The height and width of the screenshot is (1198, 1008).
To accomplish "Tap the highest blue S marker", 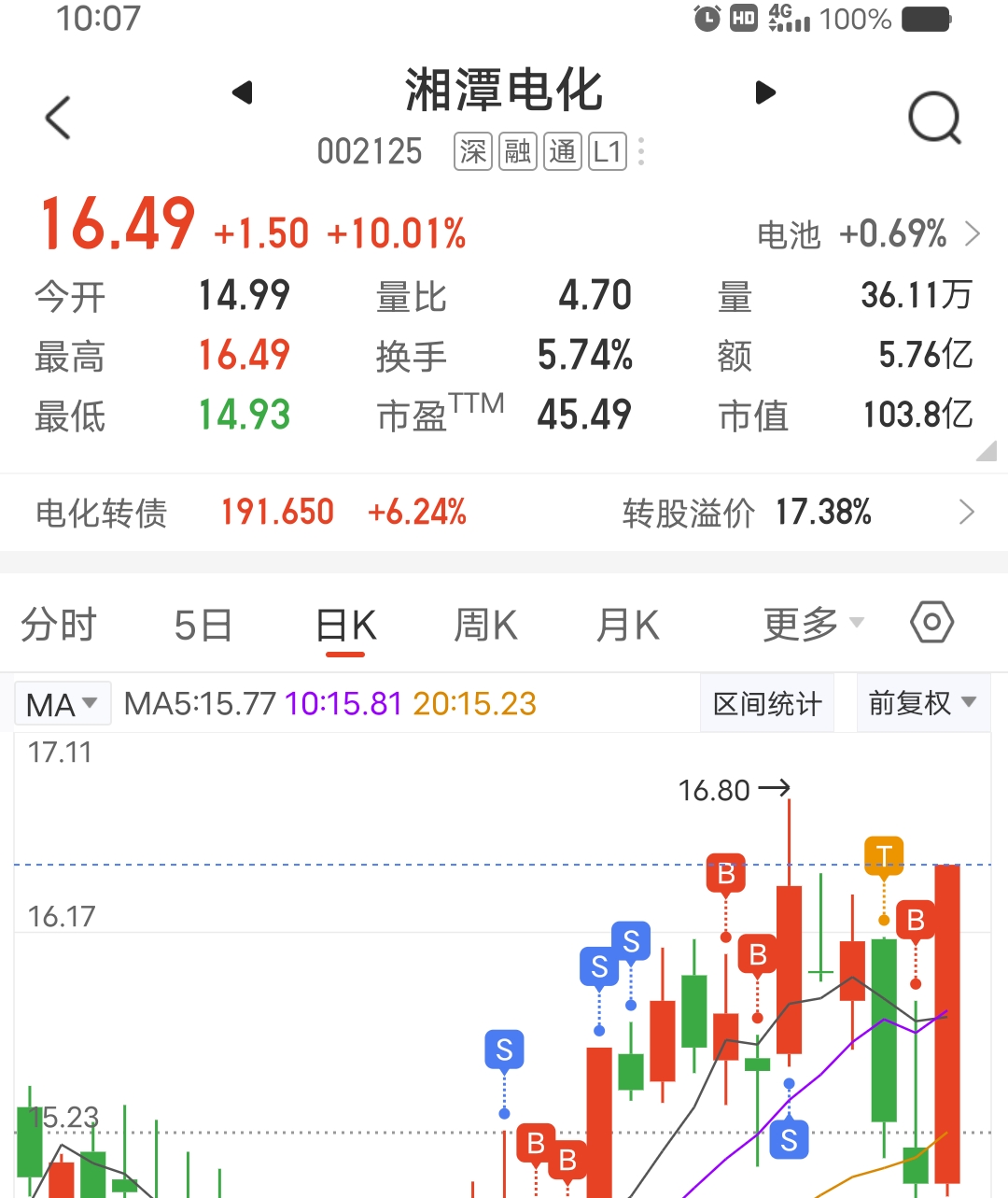I will 631,941.
